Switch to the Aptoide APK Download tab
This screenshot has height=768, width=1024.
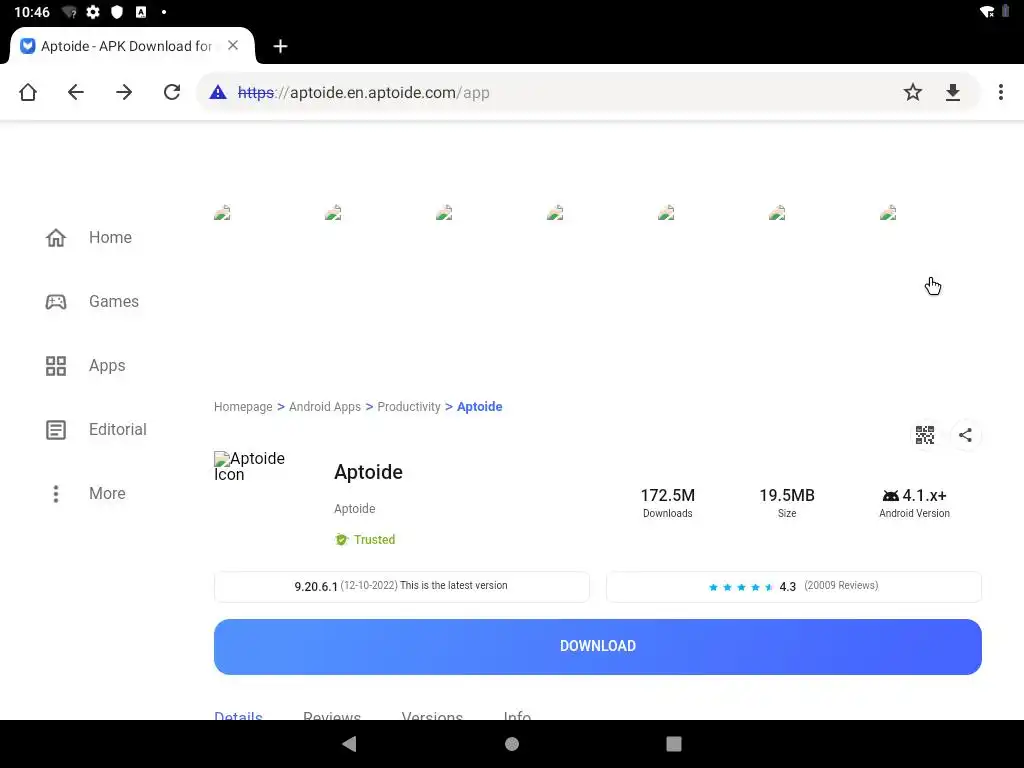126,46
